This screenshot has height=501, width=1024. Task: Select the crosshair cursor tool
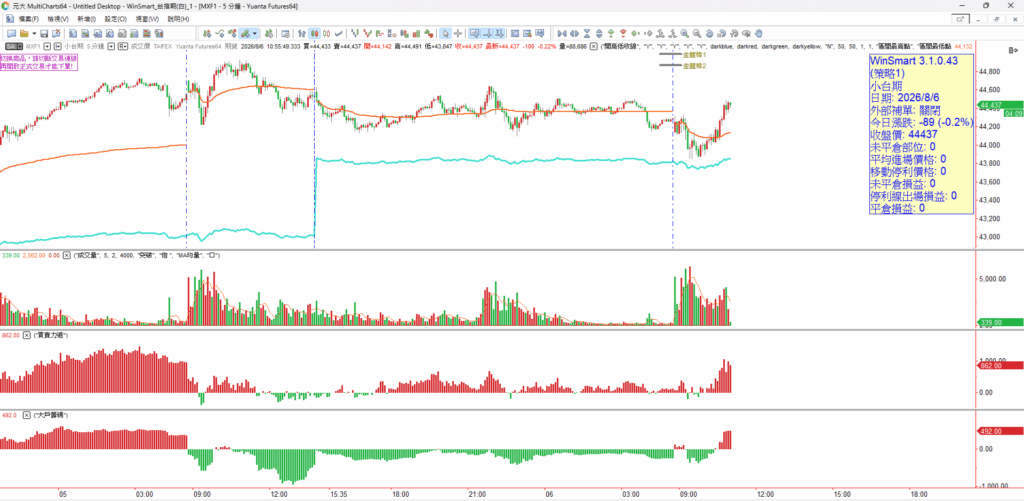click(458, 33)
